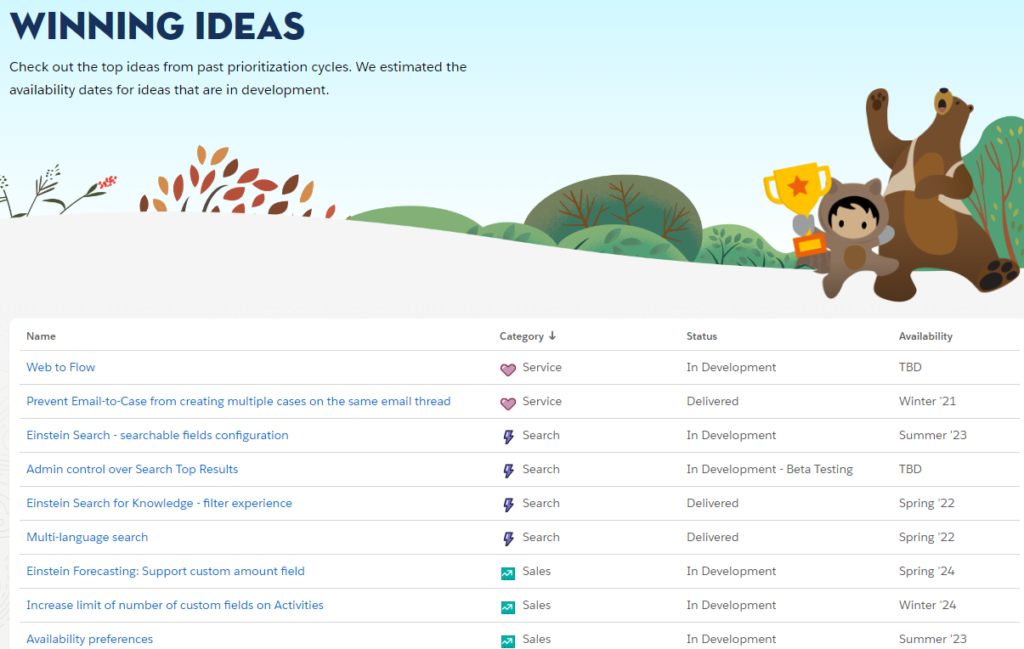Image resolution: width=1024 pixels, height=649 pixels.
Task: Sort ideas by the Name column header
Action: coord(40,336)
